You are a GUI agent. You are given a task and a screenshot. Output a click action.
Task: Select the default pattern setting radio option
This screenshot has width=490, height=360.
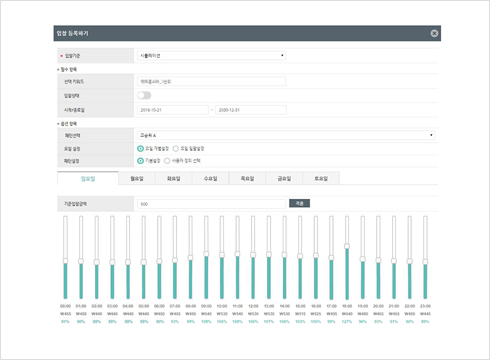tap(140, 161)
